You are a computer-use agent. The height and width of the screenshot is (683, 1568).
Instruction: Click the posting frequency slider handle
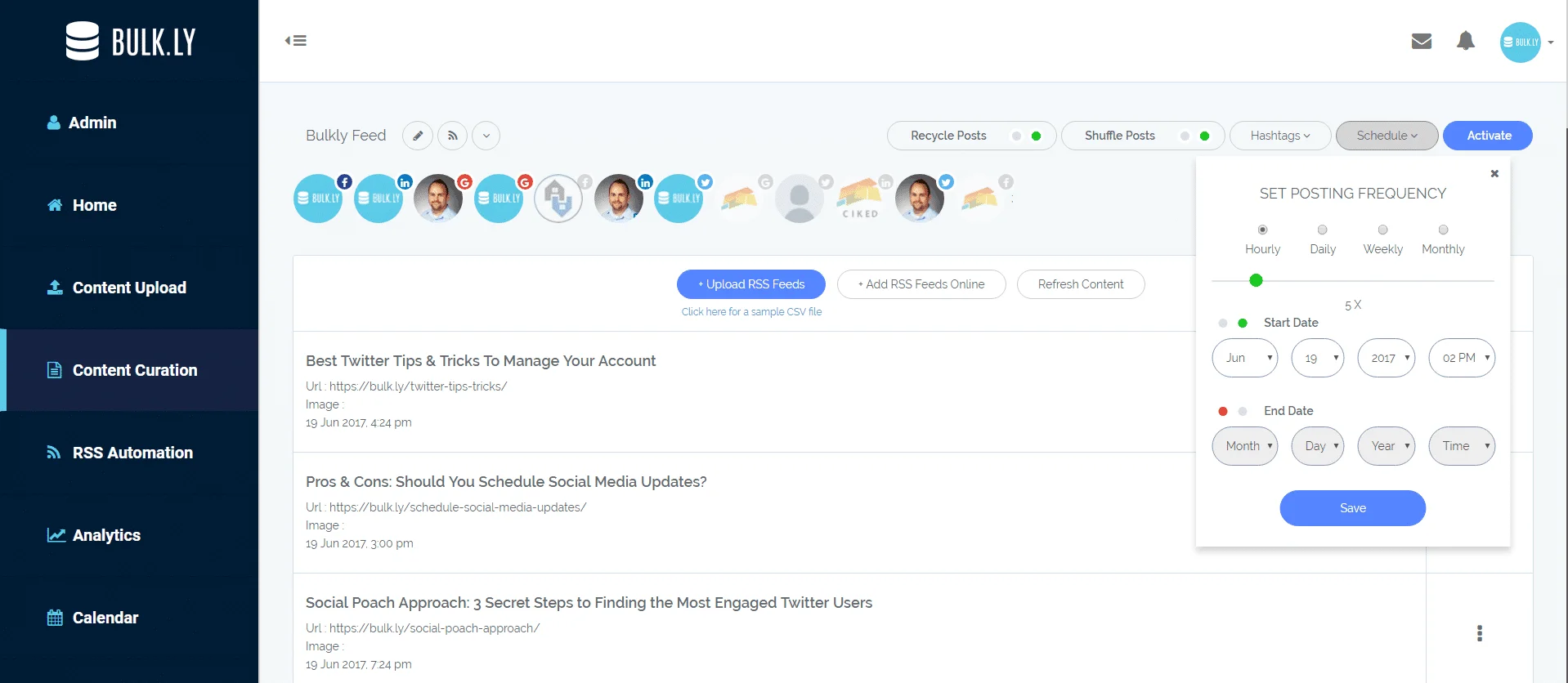click(1256, 280)
